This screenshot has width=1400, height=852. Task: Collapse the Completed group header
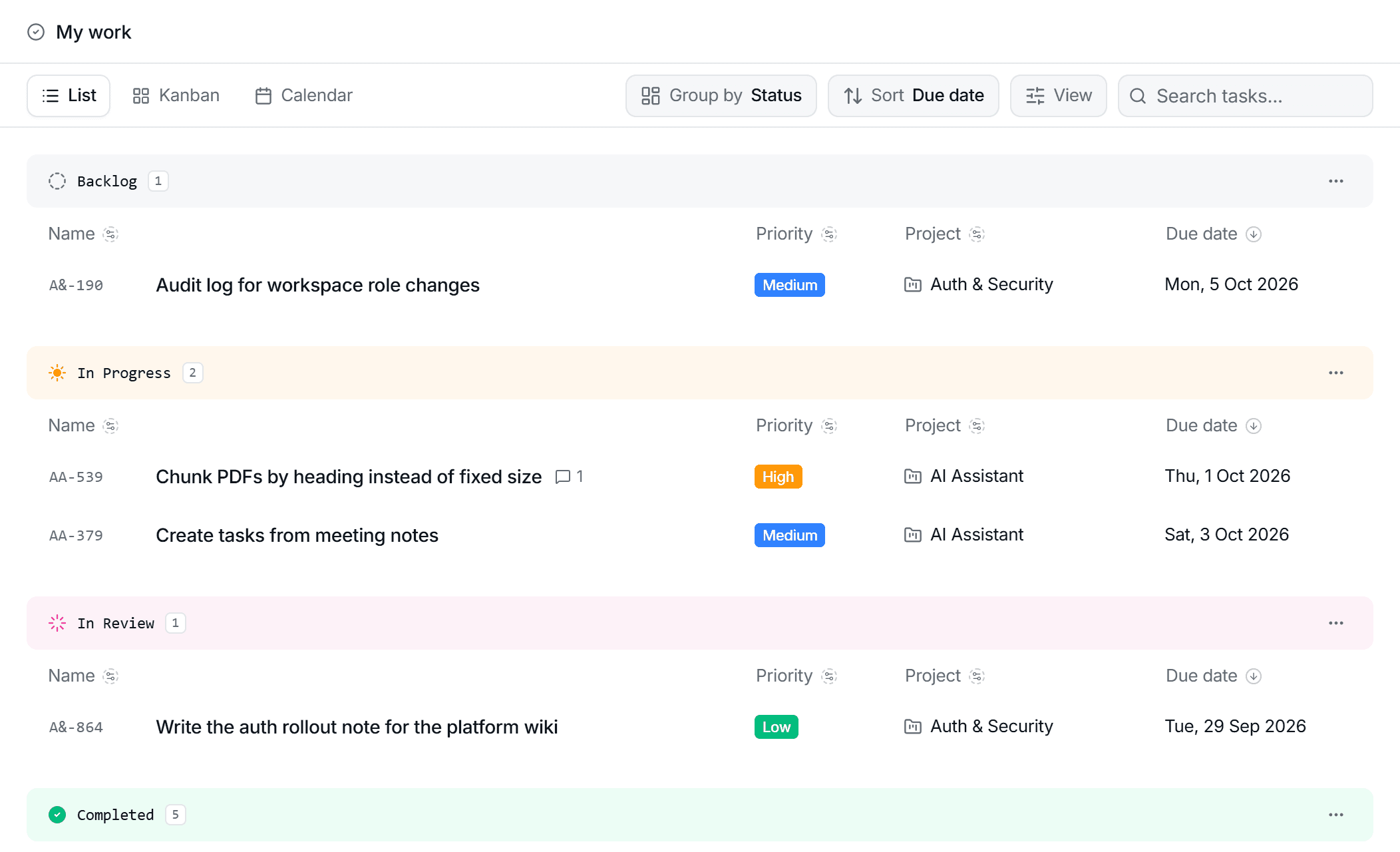(700, 815)
